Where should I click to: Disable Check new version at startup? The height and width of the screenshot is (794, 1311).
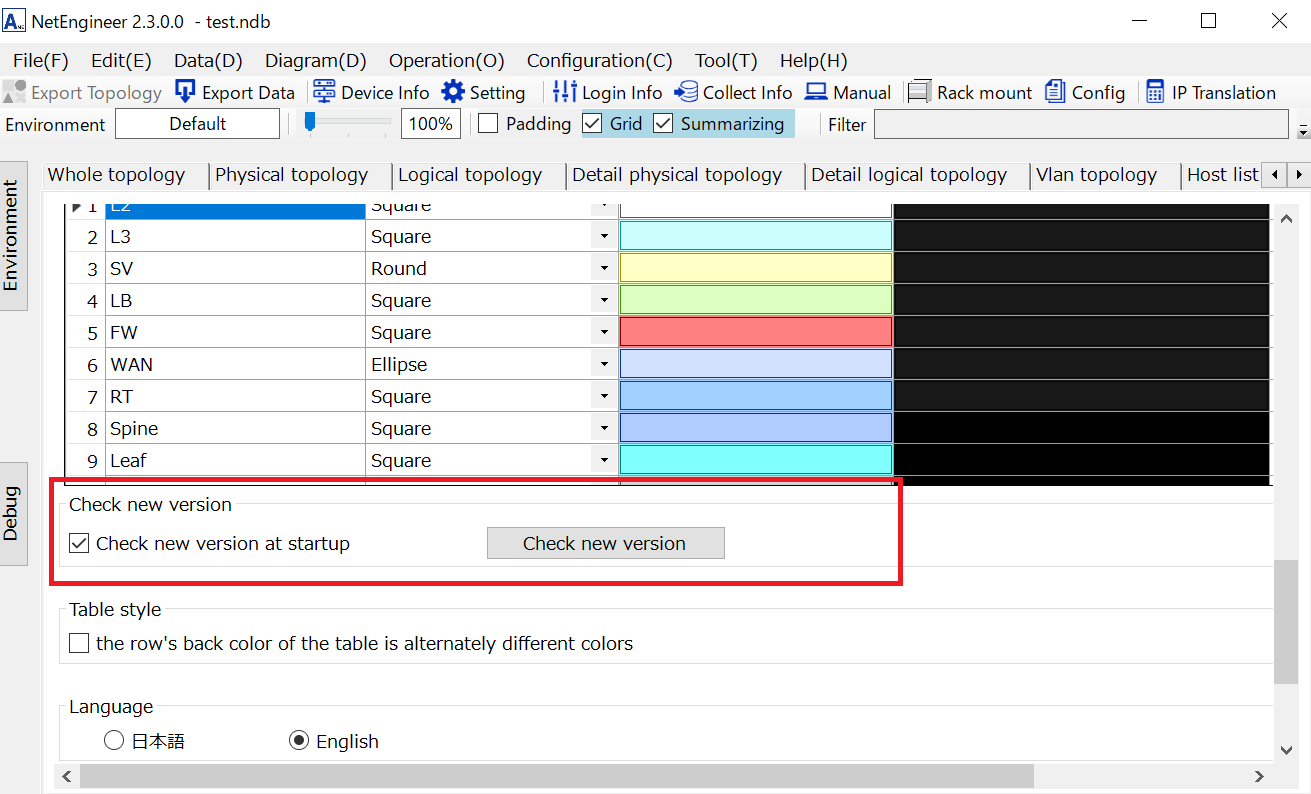pos(79,544)
